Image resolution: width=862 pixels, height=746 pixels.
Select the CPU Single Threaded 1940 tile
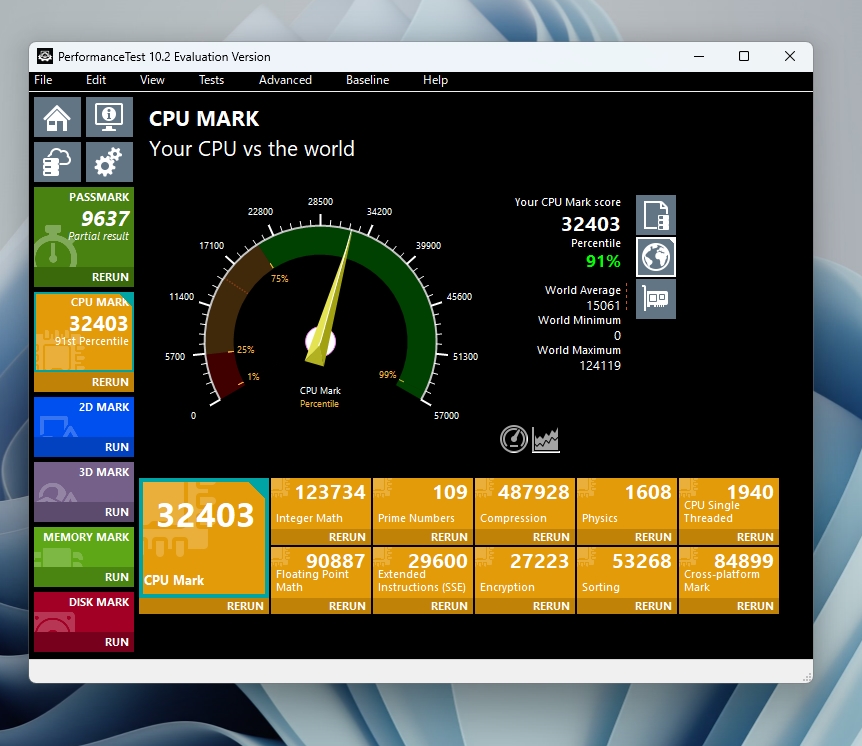[x=729, y=504]
